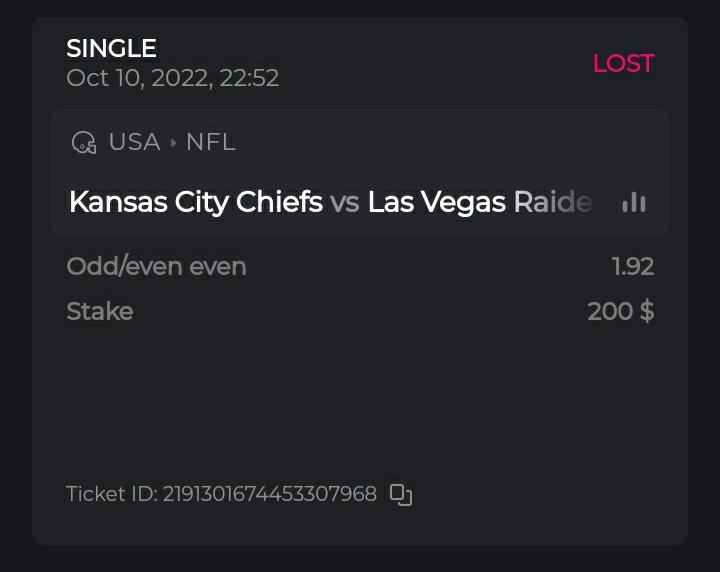Click the ticket number 2191301674453307968

pos(270,494)
